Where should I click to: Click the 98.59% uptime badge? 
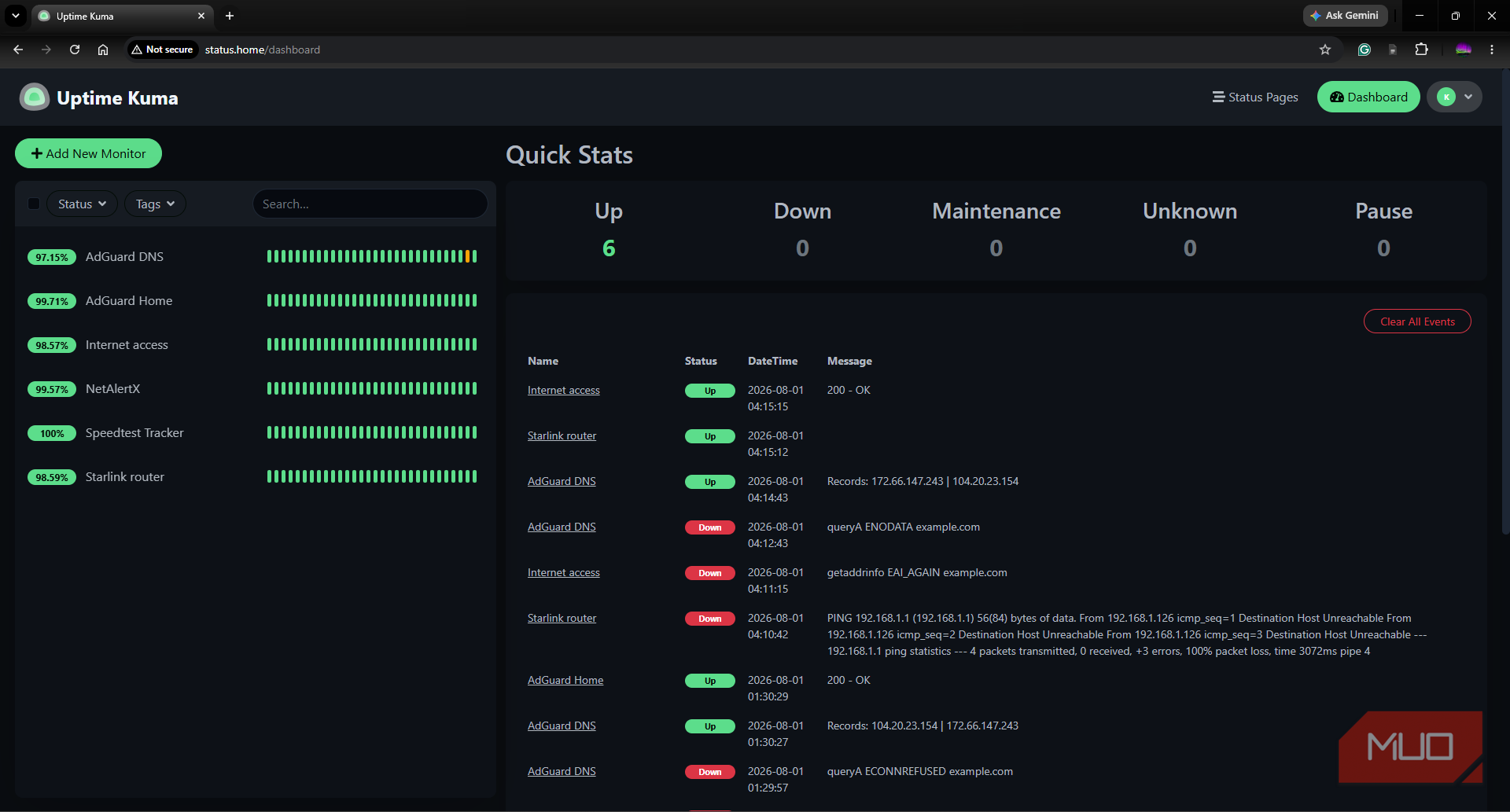pos(52,477)
